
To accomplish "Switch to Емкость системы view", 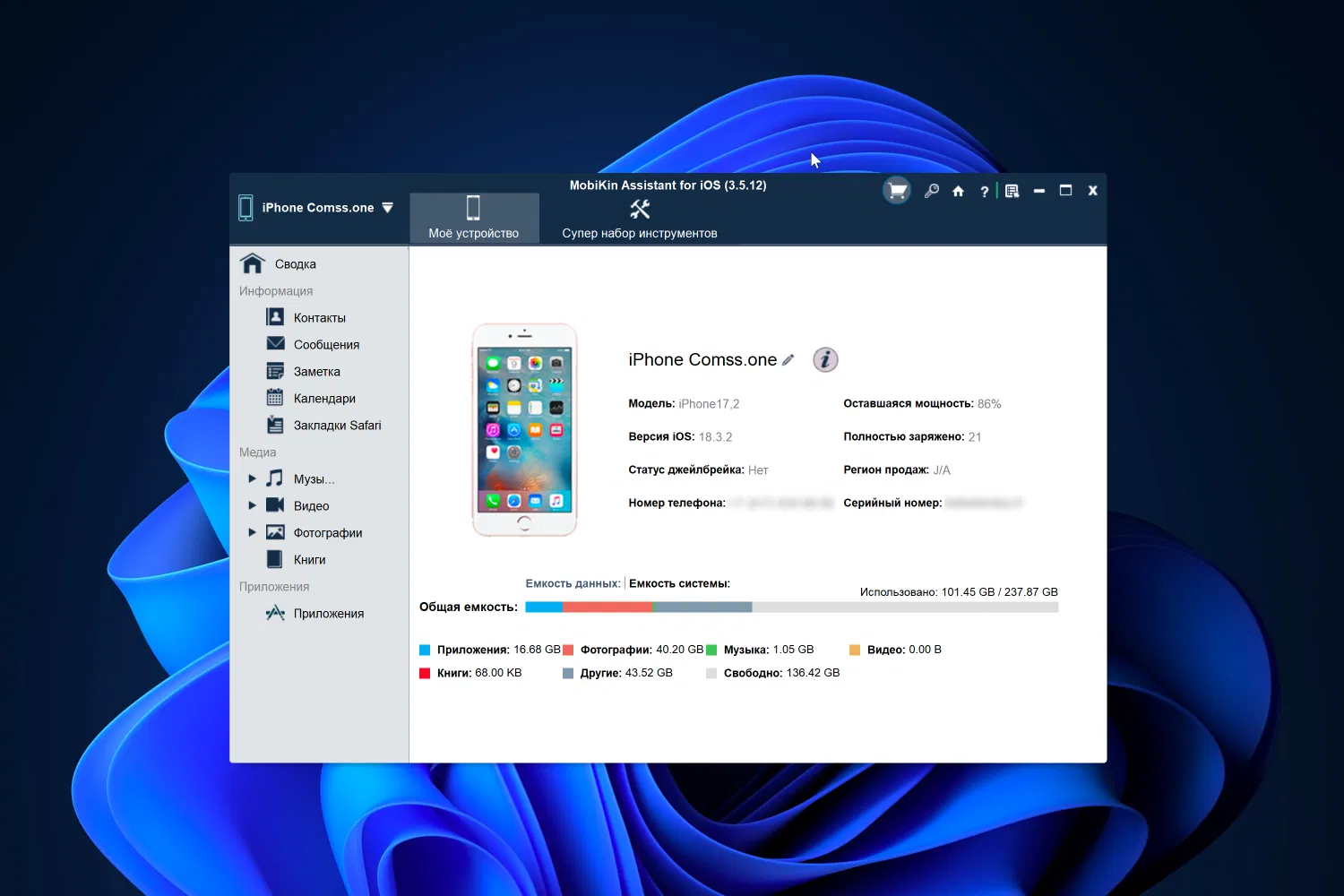I will tap(679, 583).
